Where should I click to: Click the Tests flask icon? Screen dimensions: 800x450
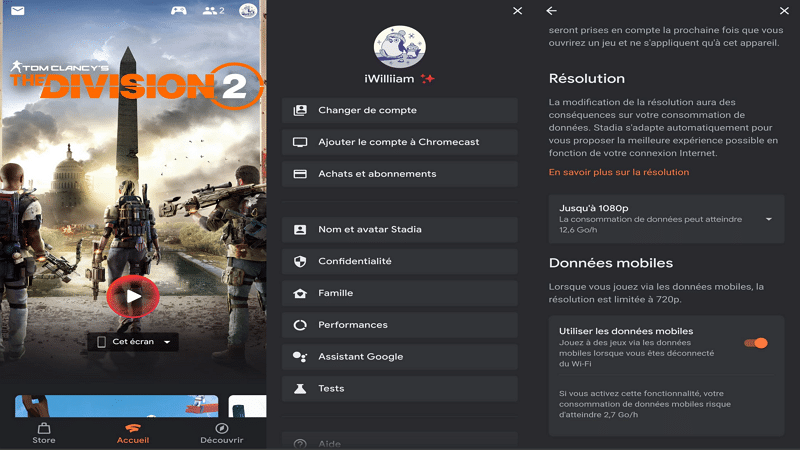(300, 389)
